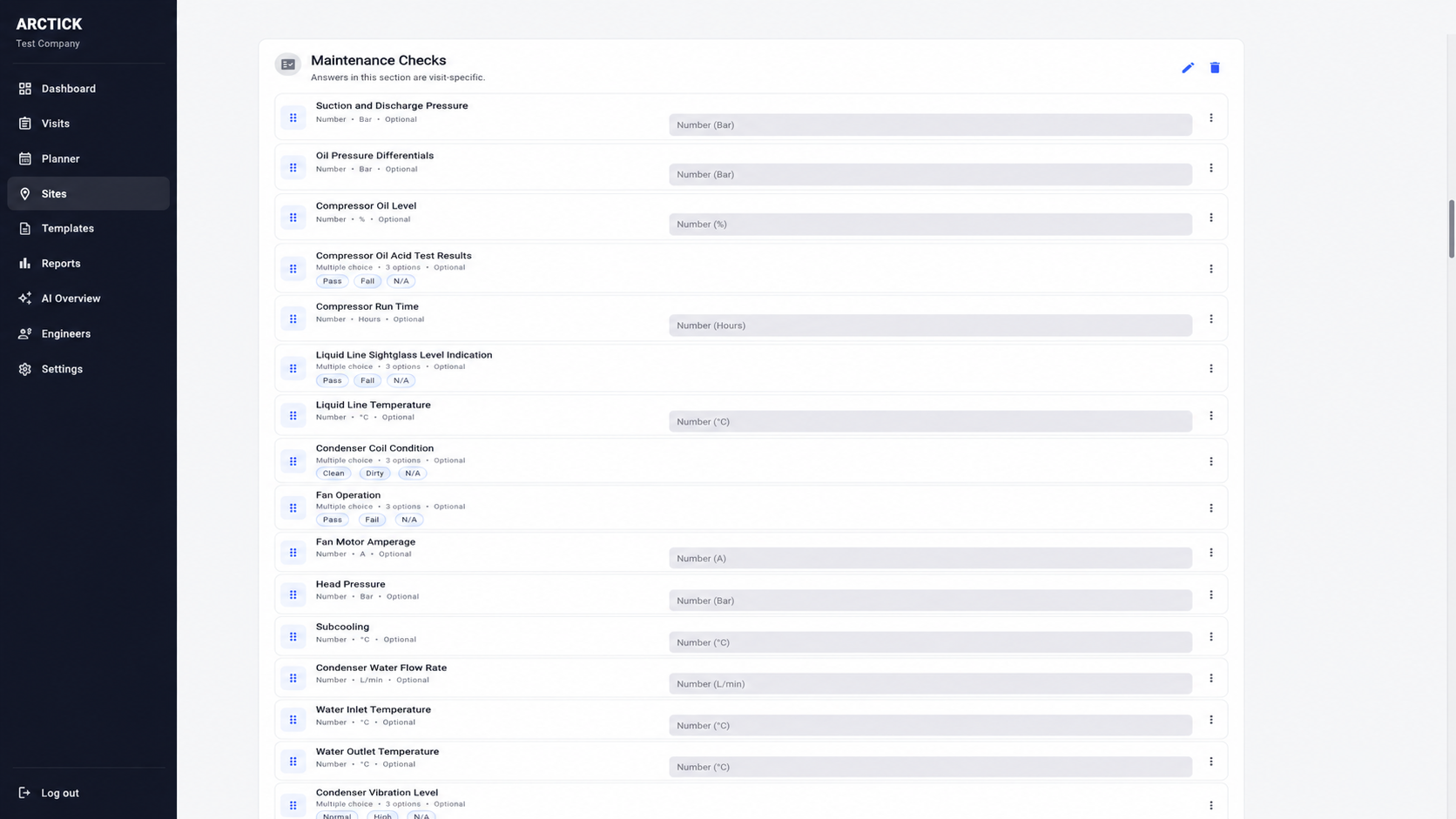This screenshot has height=819, width=1456.
Task: Focus Condenser Water Flow Rate L/min input
Action: click(x=930, y=684)
